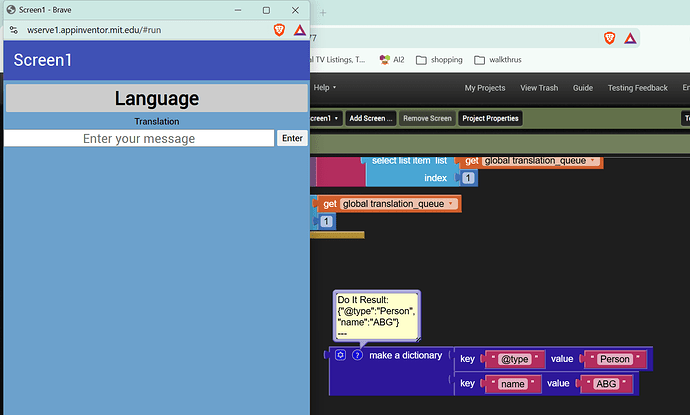The height and width of the screenshot is (415, 690).
Task: Click the Brave shield icon in Screen1 window
Action: click(x=279, y=30)
